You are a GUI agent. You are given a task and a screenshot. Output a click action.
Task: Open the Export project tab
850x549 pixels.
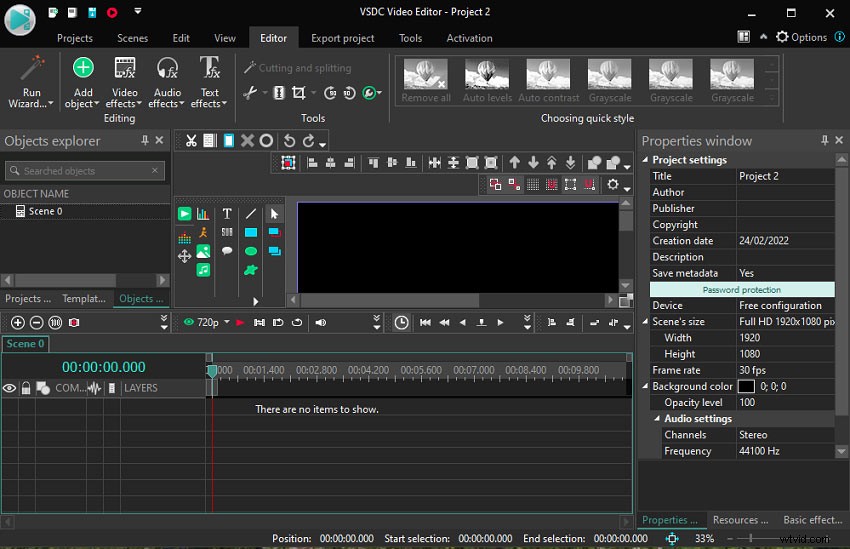(x=342, y=38)
